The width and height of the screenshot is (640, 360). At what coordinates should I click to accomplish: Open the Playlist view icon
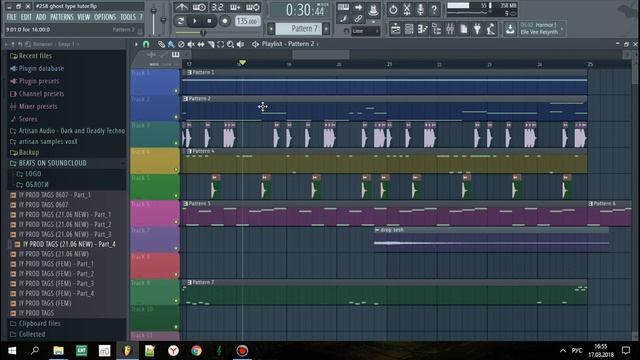pos(396,29)
